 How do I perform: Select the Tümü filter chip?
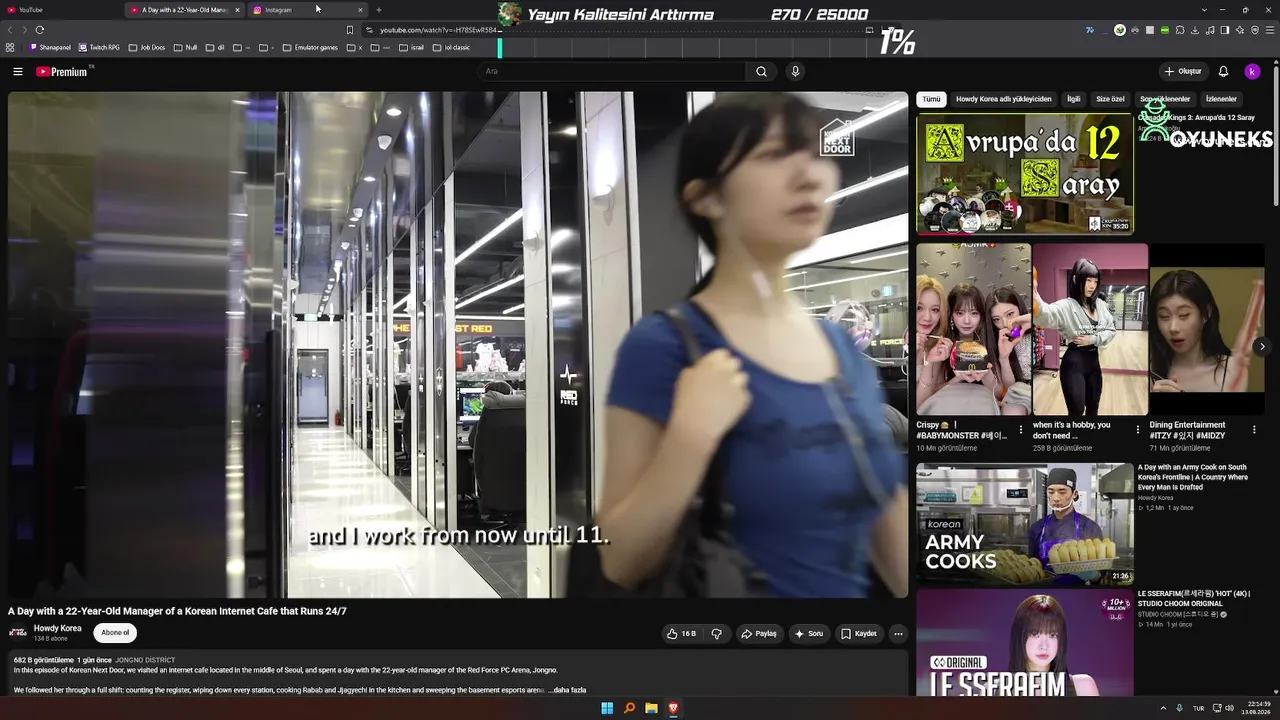point(931,99)
